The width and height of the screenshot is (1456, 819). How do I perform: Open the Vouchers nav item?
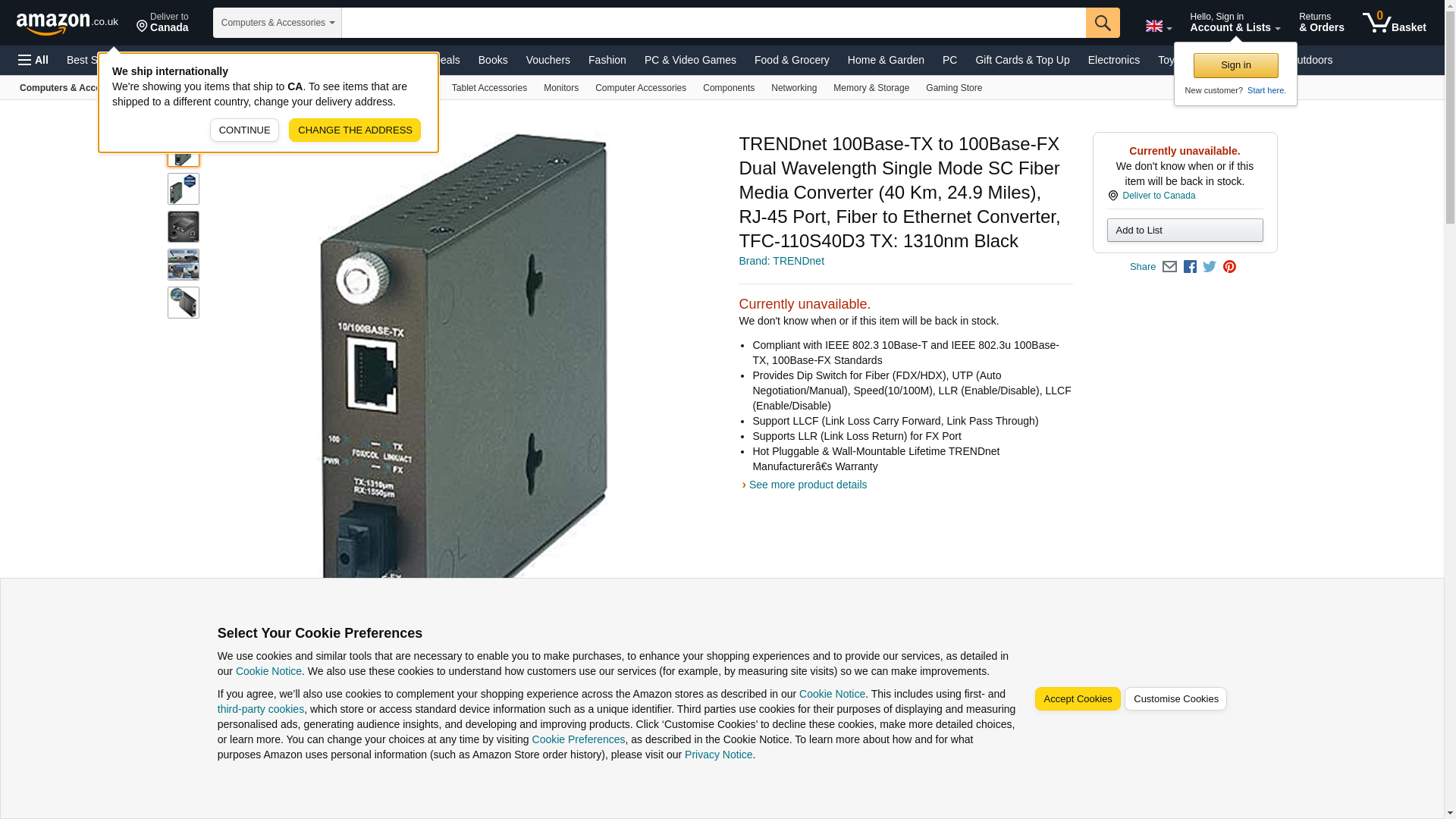[x=548, y=60]
